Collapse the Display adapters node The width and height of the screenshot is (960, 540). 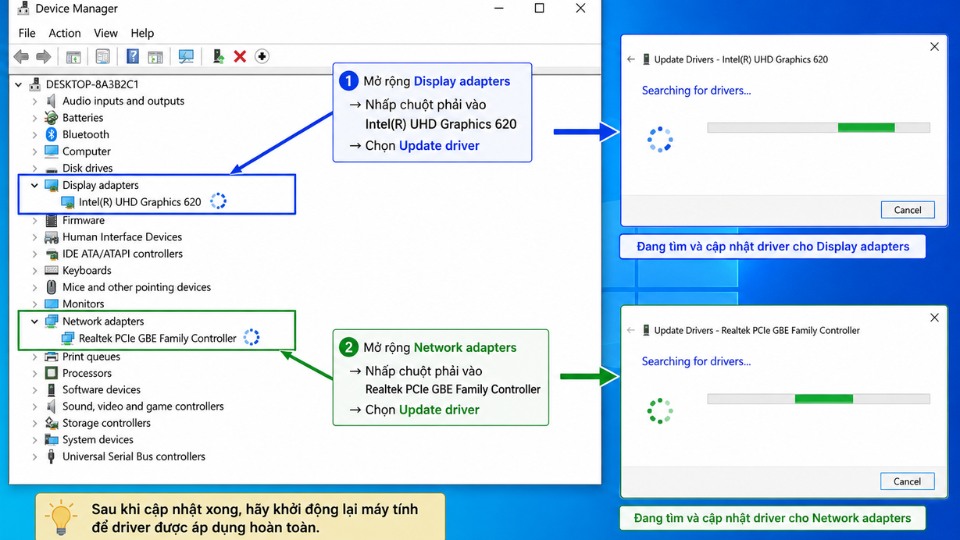(x=34, y=185)
